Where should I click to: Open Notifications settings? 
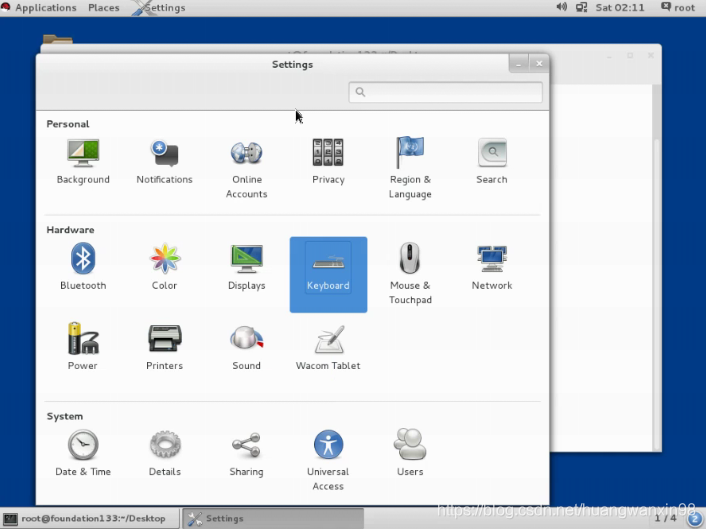164,161
